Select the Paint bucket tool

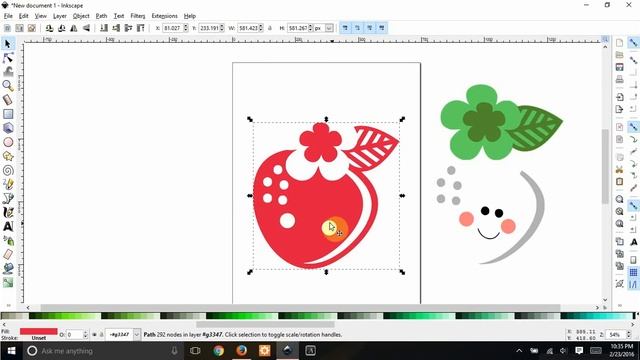point(8,268)
